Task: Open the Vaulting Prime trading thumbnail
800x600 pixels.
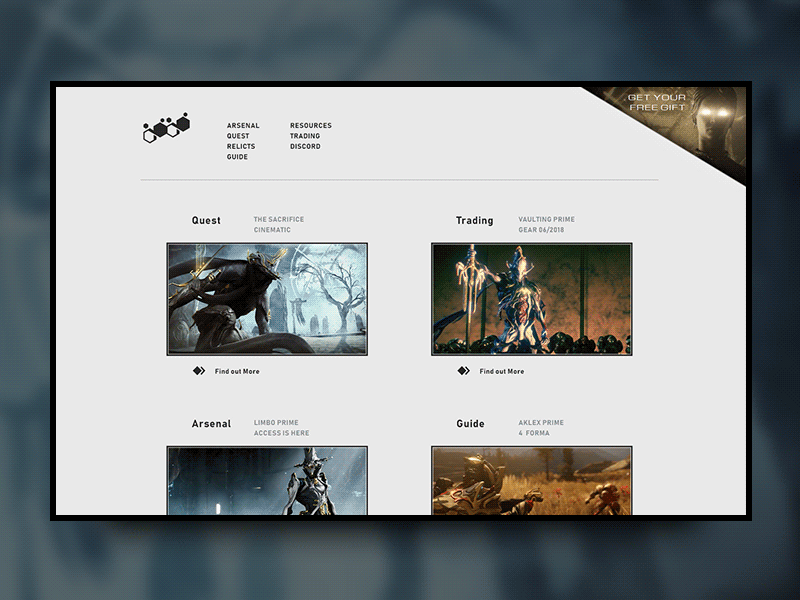Action: (x=532, y=299)
